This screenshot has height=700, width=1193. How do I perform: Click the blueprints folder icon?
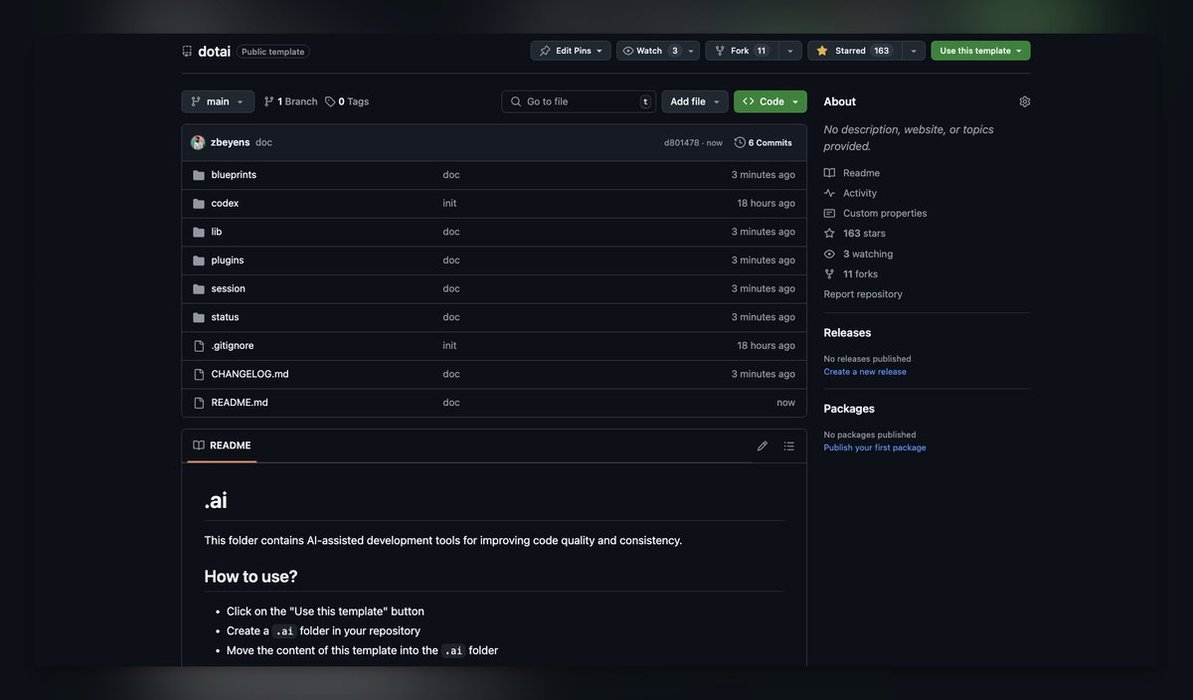point(199,175)
